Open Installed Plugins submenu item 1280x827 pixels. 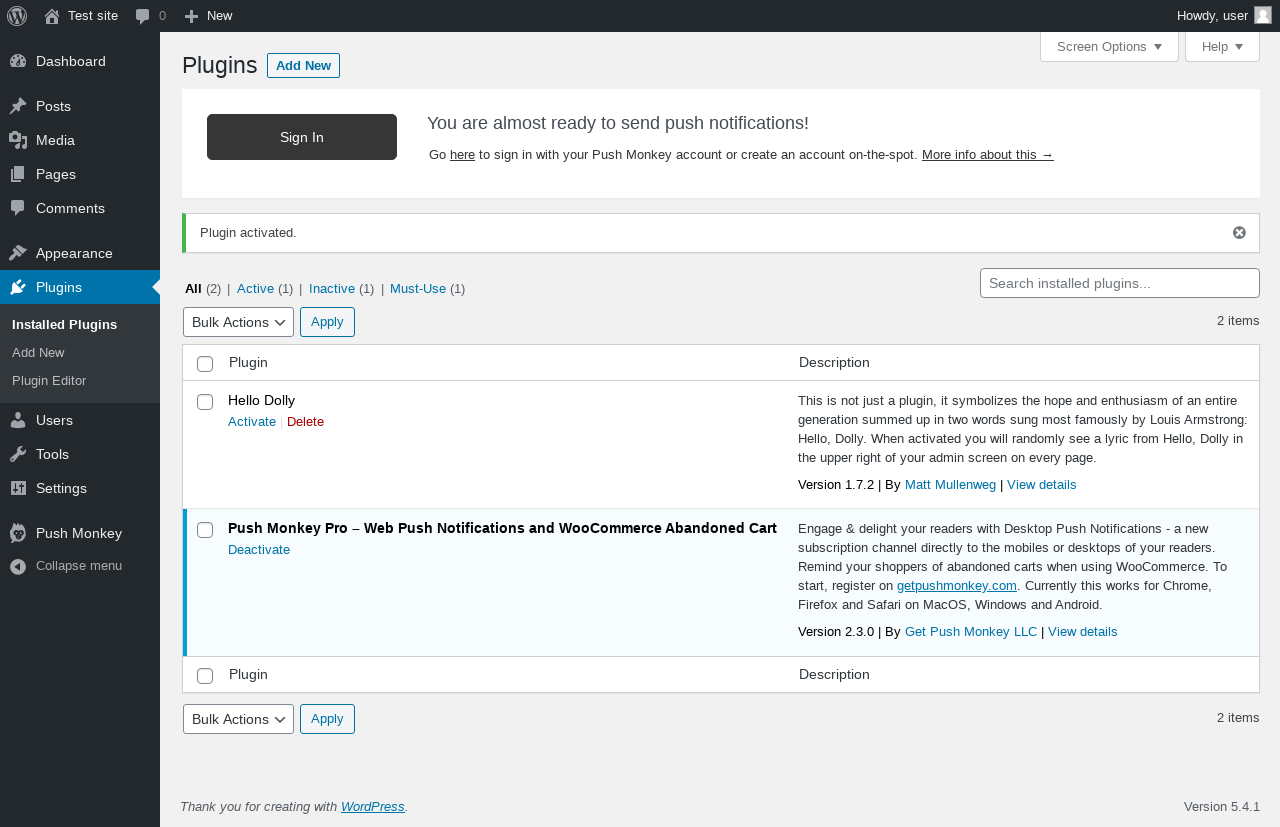click(x=64, y=324)
